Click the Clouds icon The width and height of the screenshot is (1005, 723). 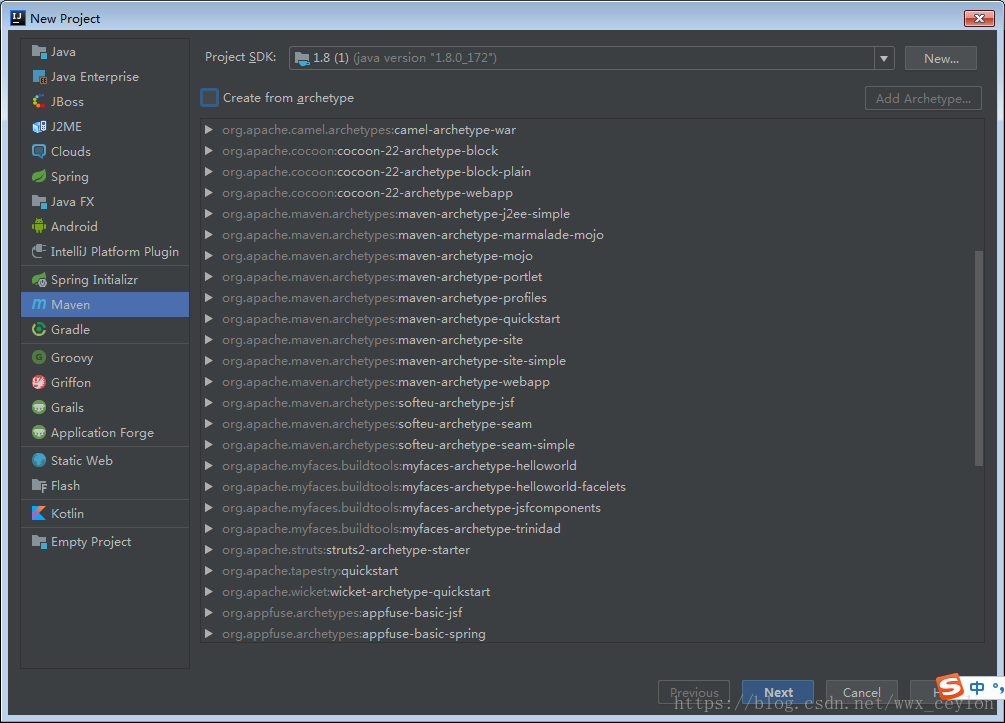point(39,152)
